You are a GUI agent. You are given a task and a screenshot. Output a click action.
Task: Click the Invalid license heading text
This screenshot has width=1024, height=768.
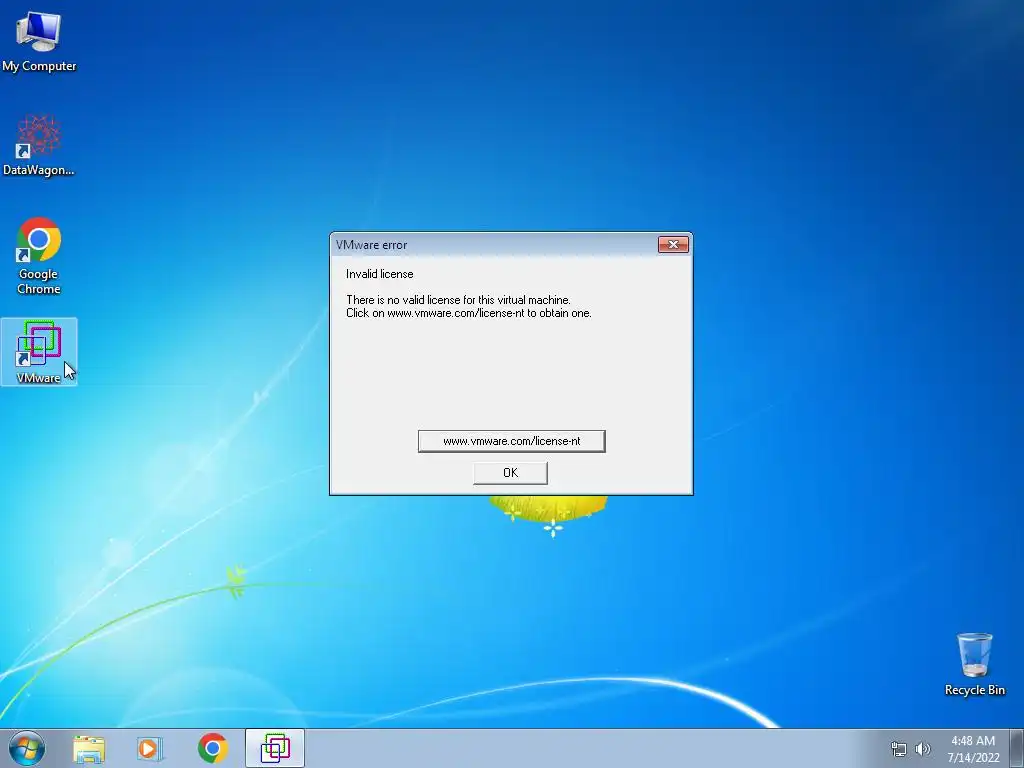(x=379, y=274)
